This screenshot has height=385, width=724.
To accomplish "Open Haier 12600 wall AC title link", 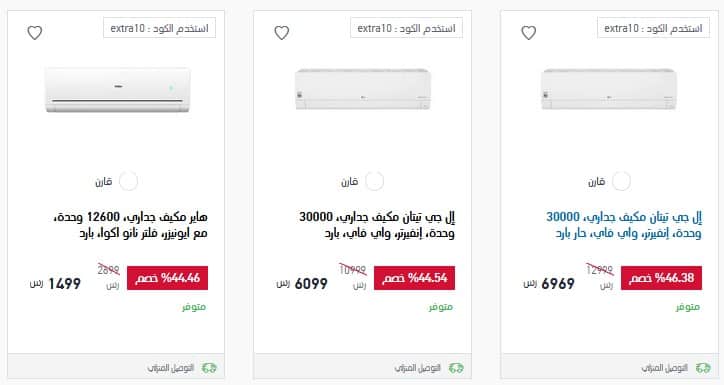I will click(x=131, y=225).
